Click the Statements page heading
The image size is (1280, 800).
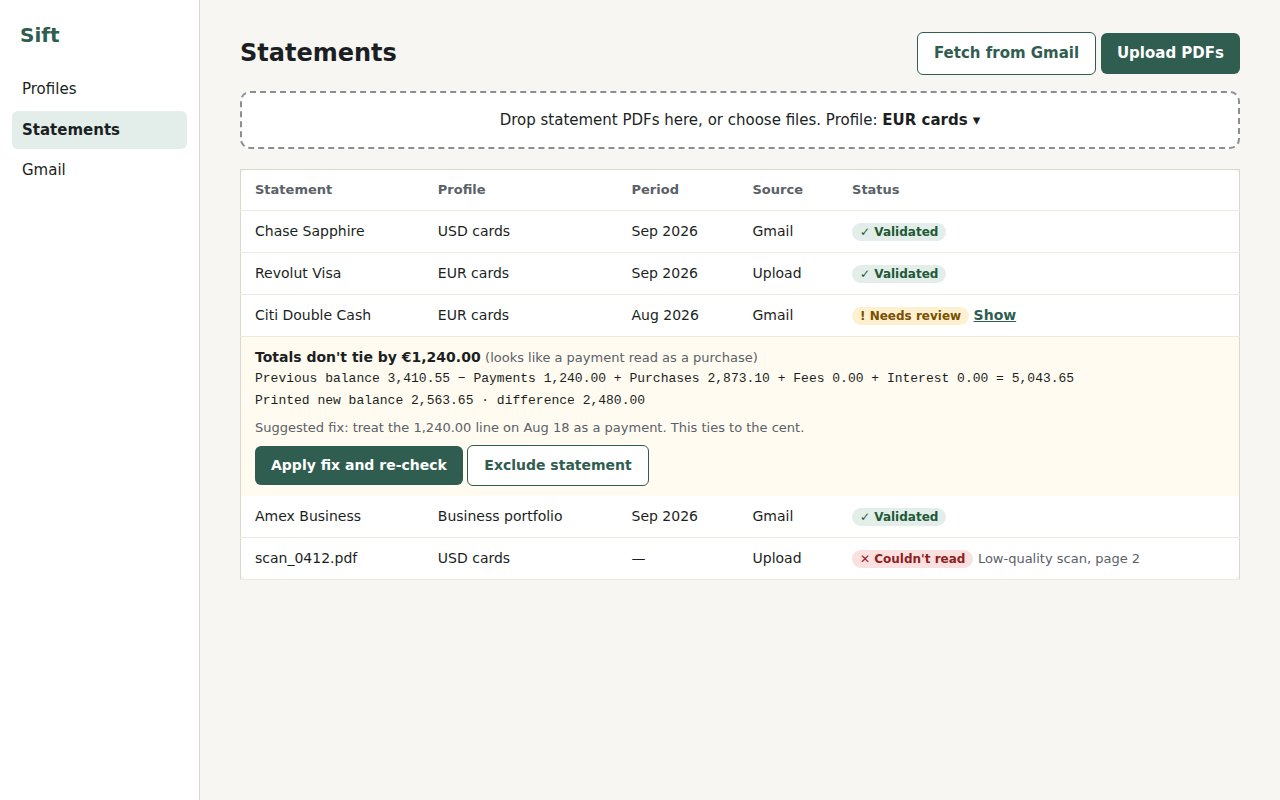click(319, 53)
